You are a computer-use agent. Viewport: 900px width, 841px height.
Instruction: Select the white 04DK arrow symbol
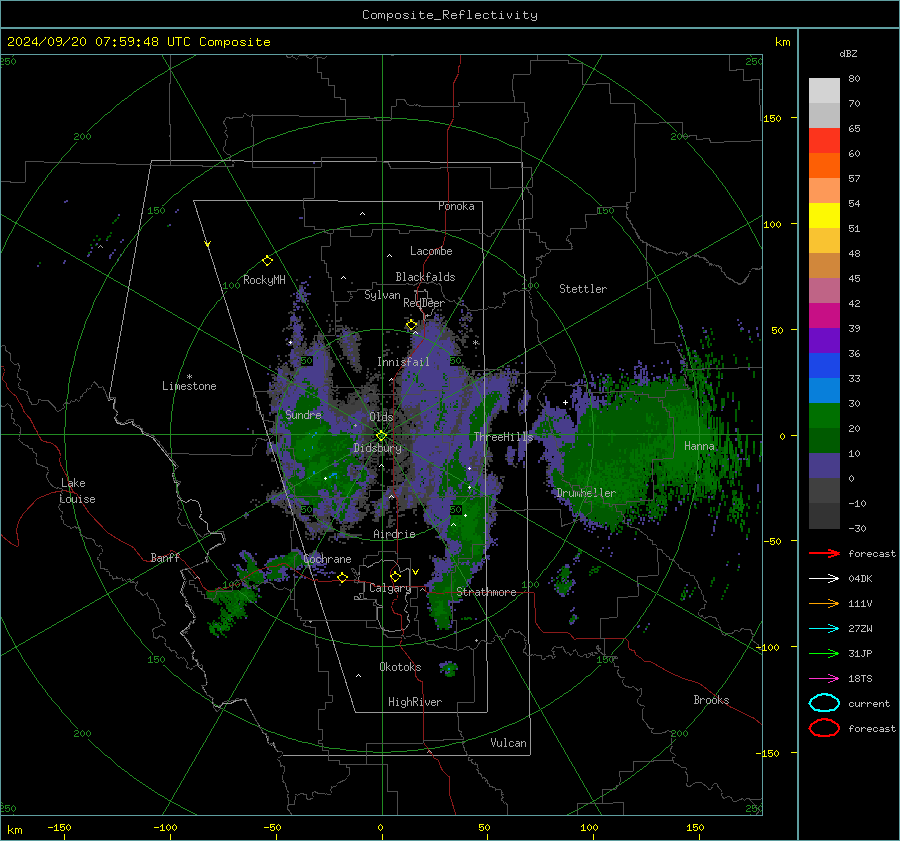click(824, 578)
